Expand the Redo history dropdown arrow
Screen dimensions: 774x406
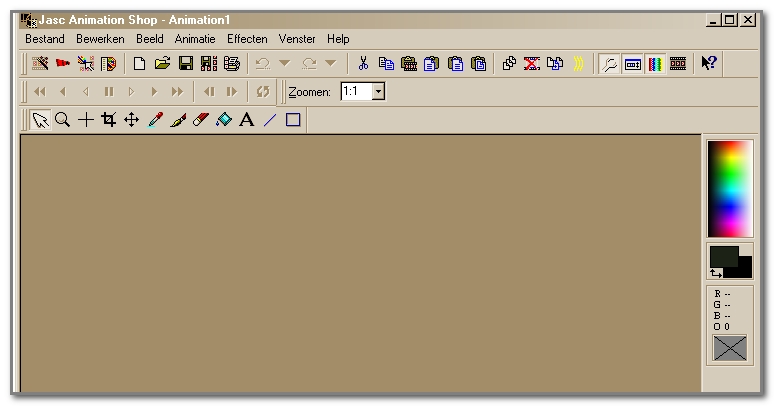tap(331, 63)
